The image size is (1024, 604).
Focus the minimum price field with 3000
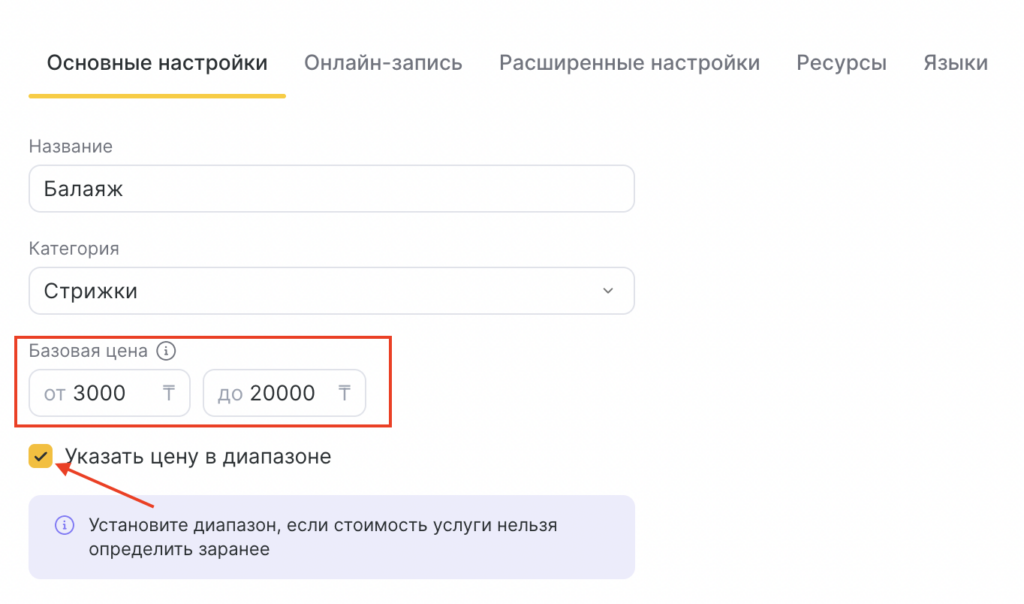pyautogui.click(x=100, y=393)
